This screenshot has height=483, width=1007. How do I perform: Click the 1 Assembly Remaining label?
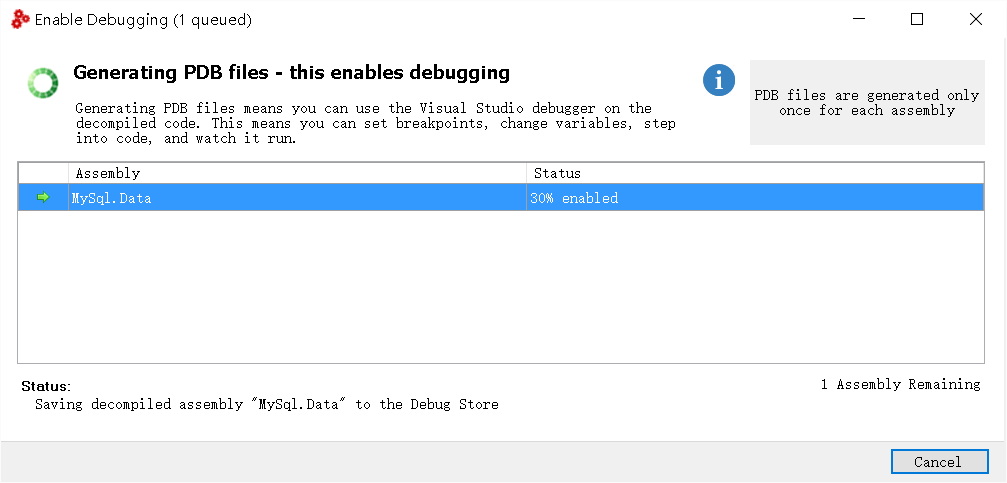tap(900, 384)
